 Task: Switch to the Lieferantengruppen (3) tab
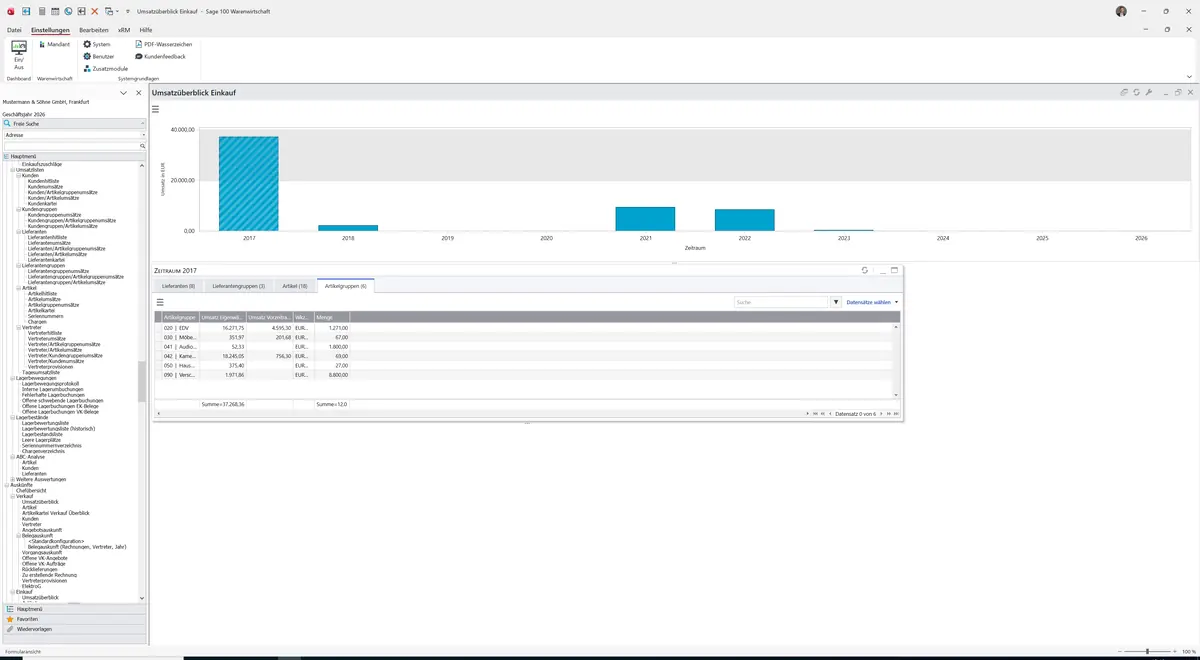(239, 286)
